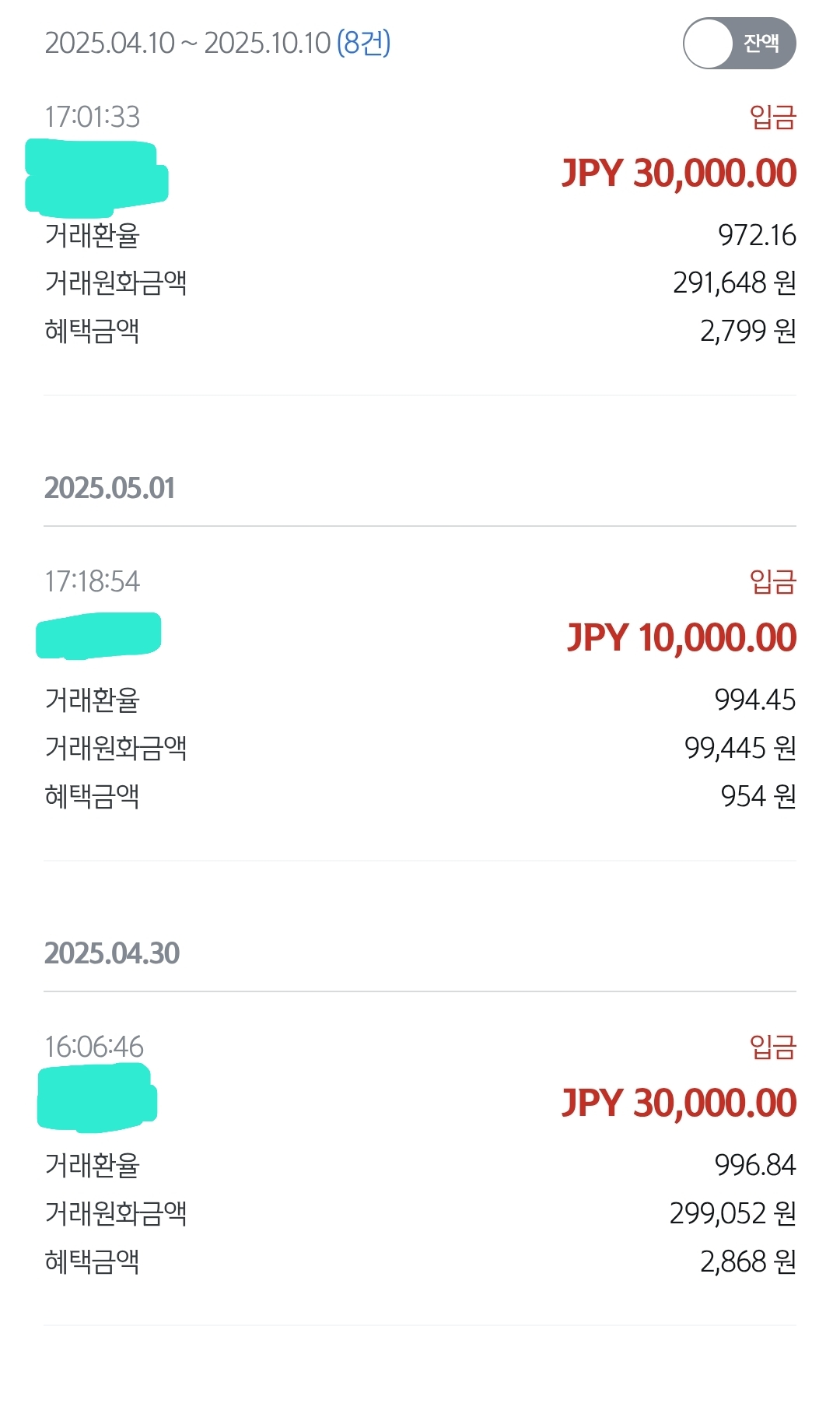The image size is (840, 1414).
Task: Open the 17:01:33 transaction entry
Action: point(93,117)
